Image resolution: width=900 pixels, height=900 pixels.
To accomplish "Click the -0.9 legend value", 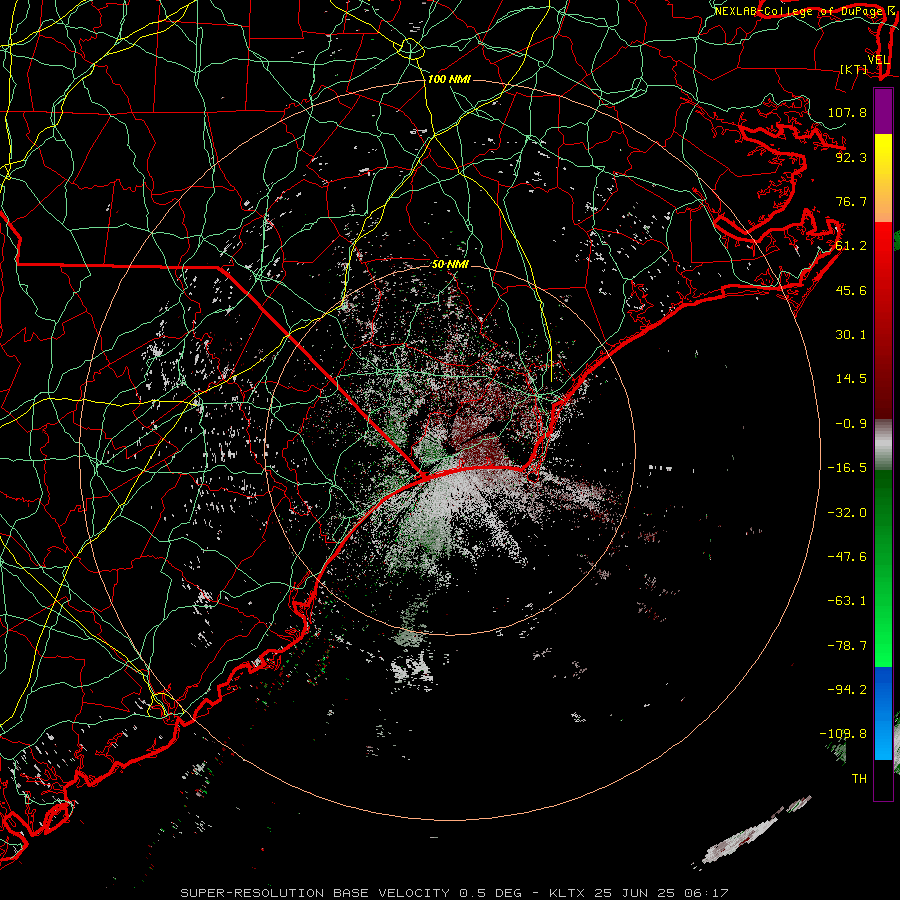I will point(851,424).
